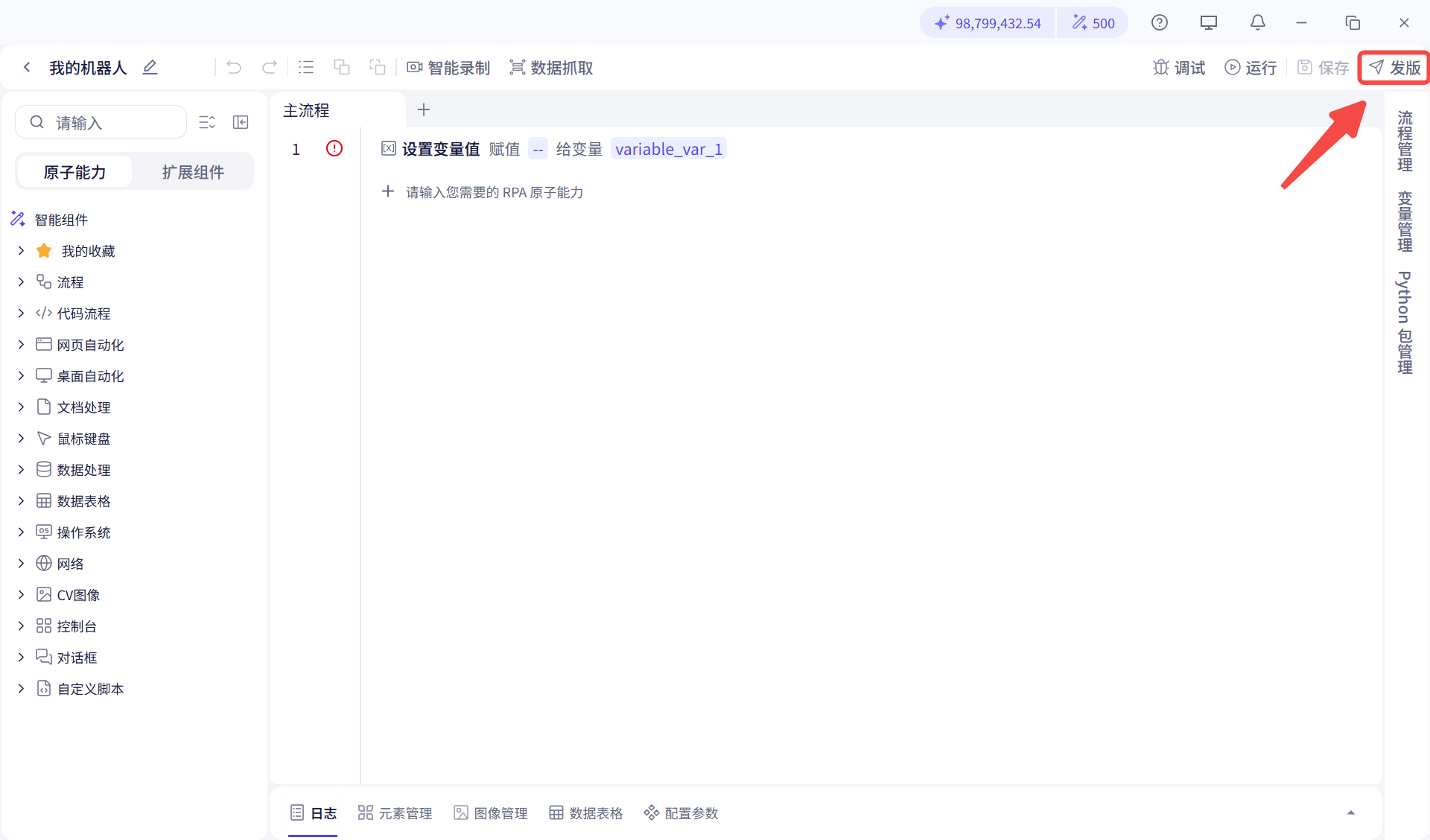The width and height of the screenshot is (1430, 840).
Task: Focus the 请输入 search field
Action: 101,122
